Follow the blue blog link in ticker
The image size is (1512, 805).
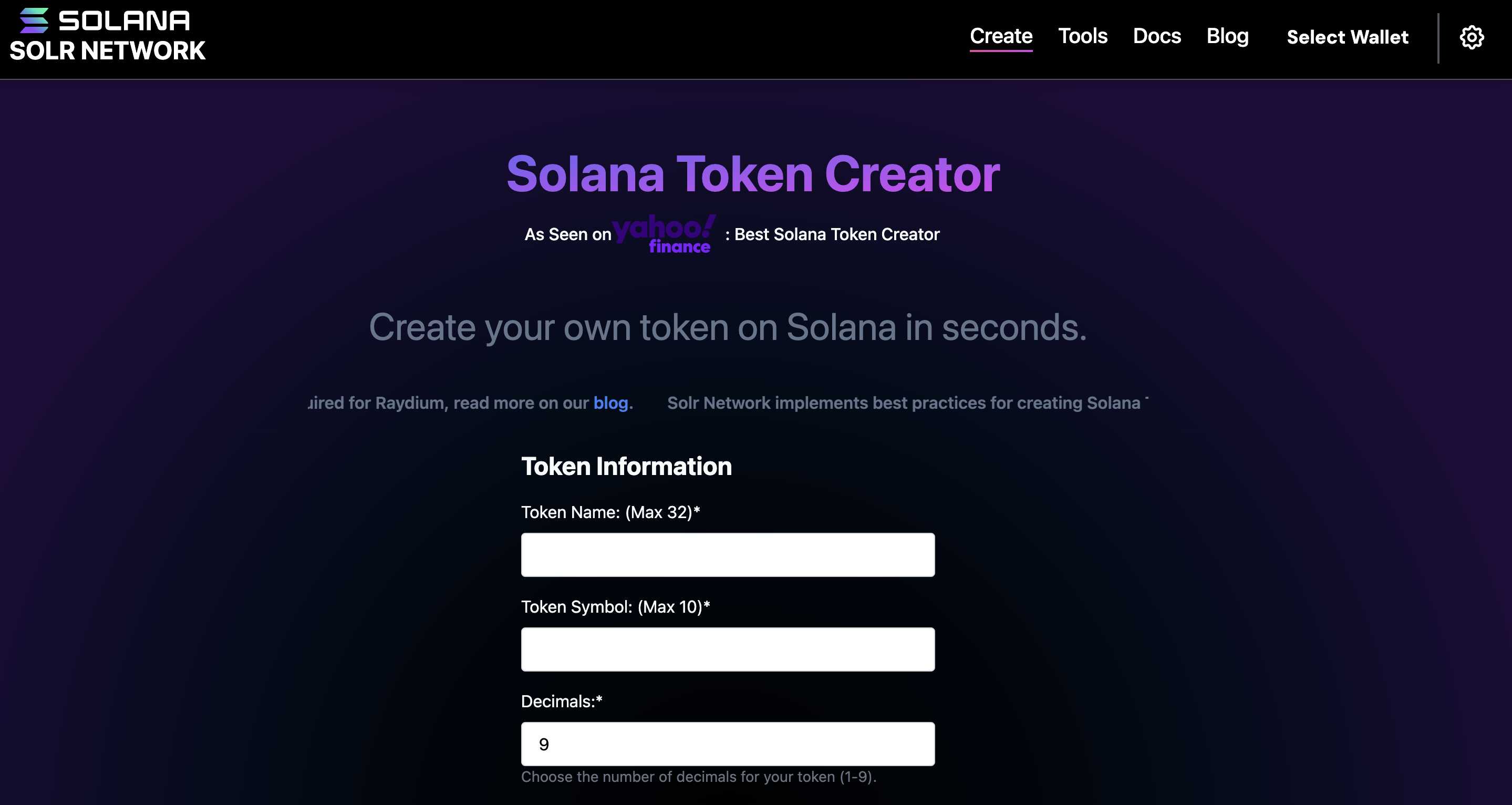pyautogui.click(x=610, y=403)
